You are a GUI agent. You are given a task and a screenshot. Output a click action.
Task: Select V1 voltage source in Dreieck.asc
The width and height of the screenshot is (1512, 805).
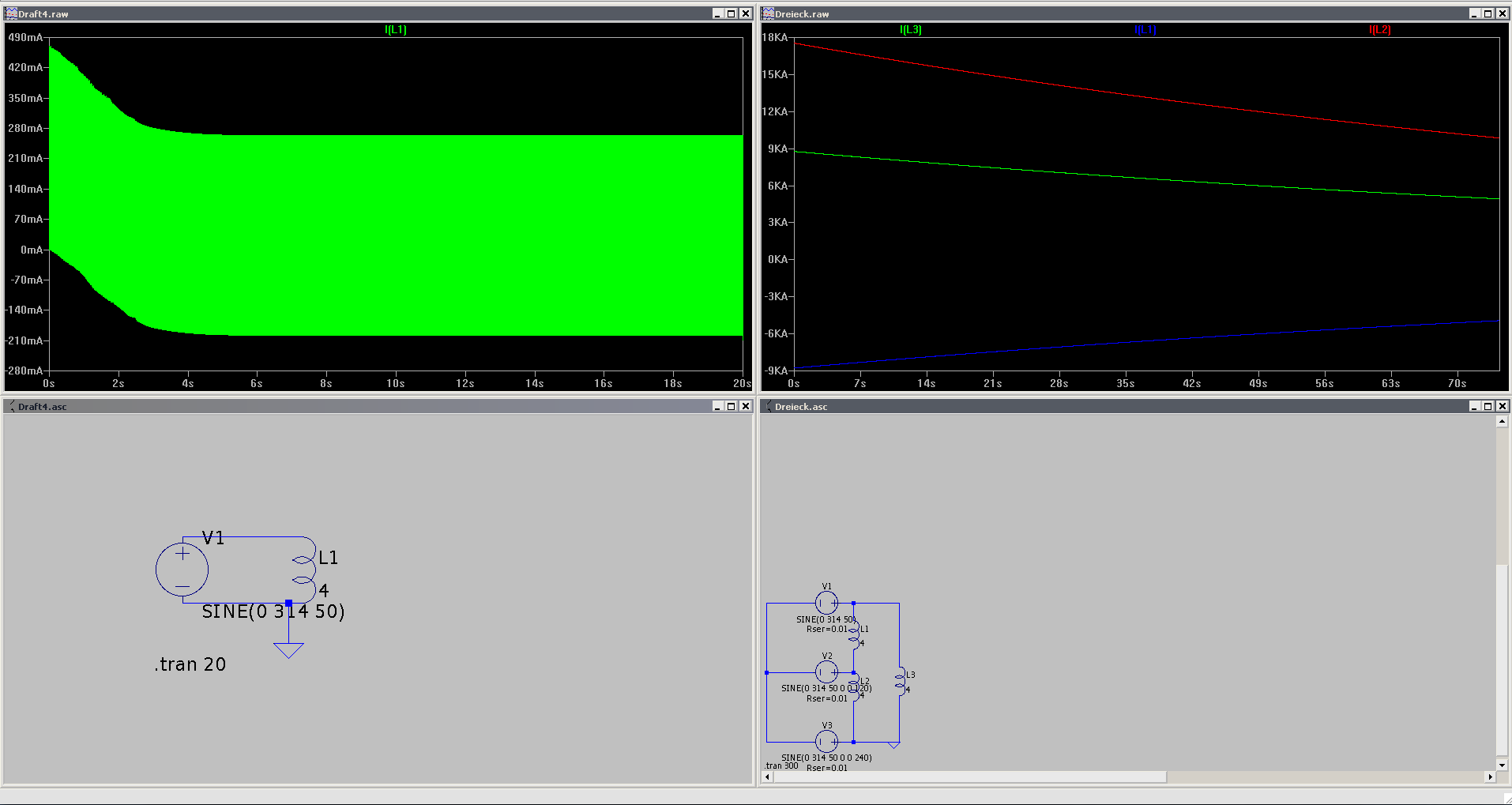coord(826,603)
